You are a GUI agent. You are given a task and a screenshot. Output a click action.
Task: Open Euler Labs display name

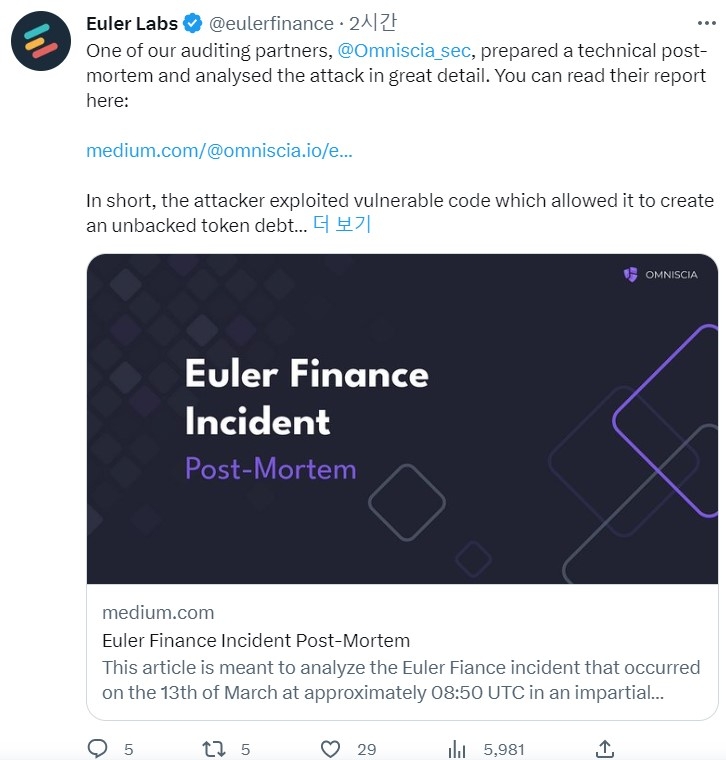(132, 23)
